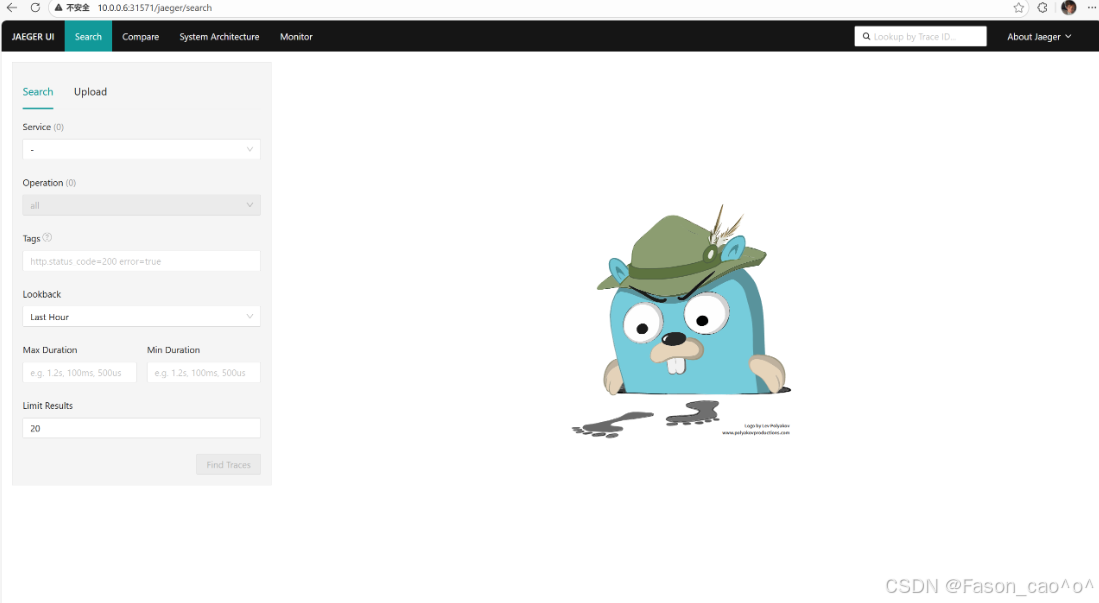The height and width of the screenshot is (603, 1099).
Task: Open the browser extensions icon
Action: [x=1042, y=8]
